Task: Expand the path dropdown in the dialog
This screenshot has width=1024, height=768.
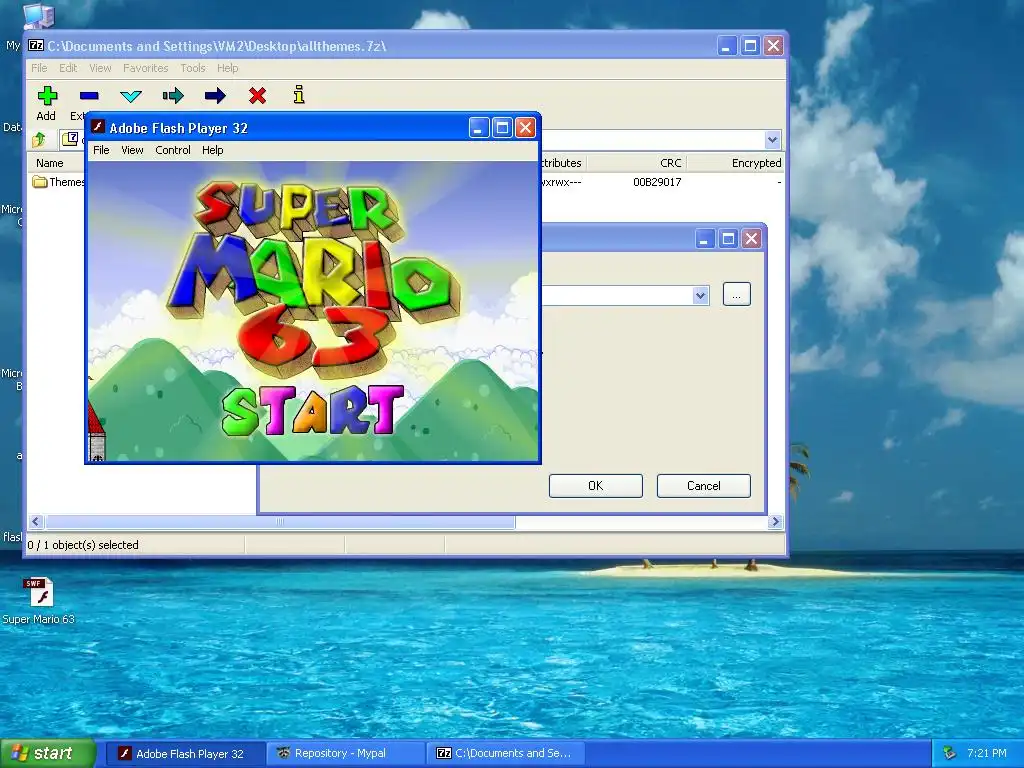Action: click(x=700, y=295)
